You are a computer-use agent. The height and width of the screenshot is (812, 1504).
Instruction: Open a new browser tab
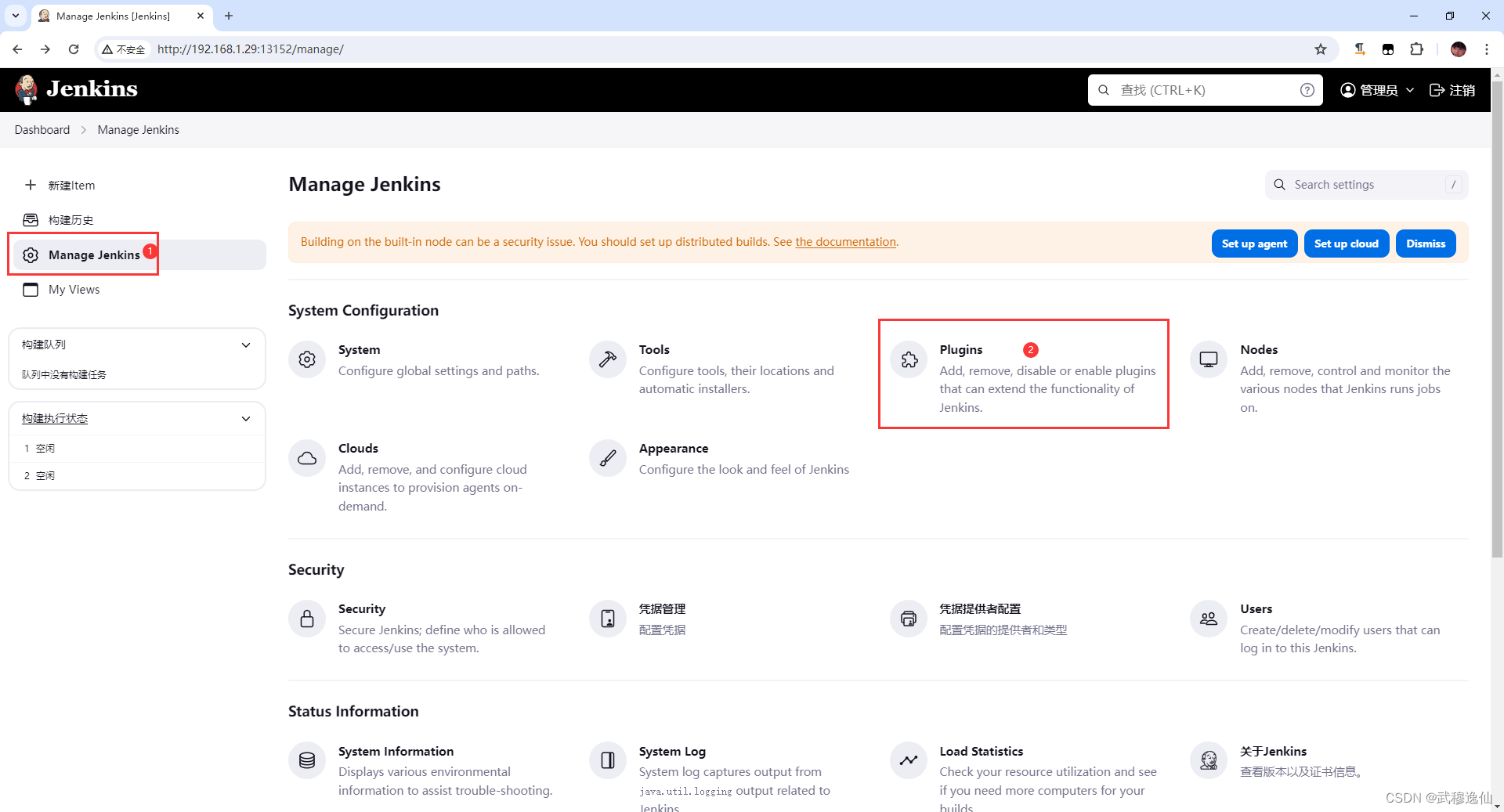click(x=229, y=16)
